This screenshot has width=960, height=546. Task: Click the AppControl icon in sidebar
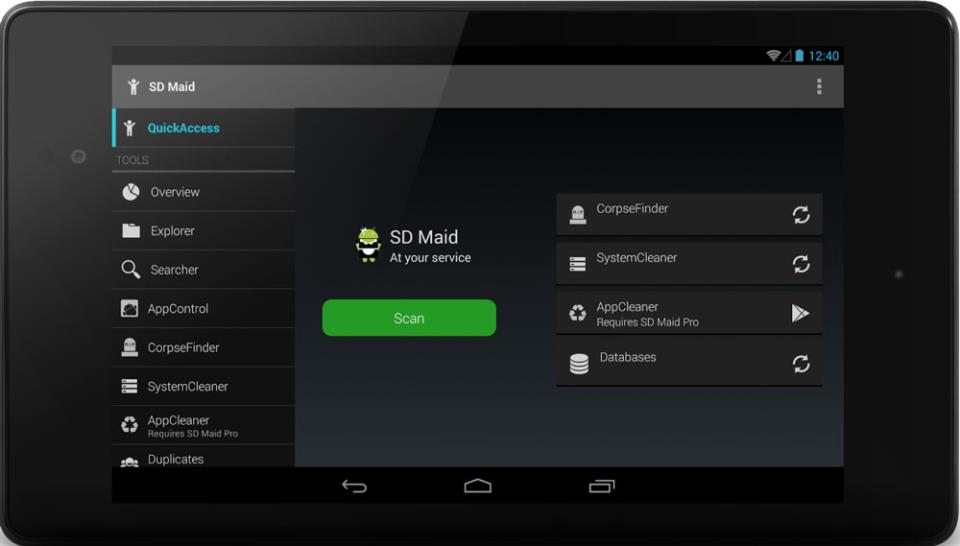click(x=129, y=308)
